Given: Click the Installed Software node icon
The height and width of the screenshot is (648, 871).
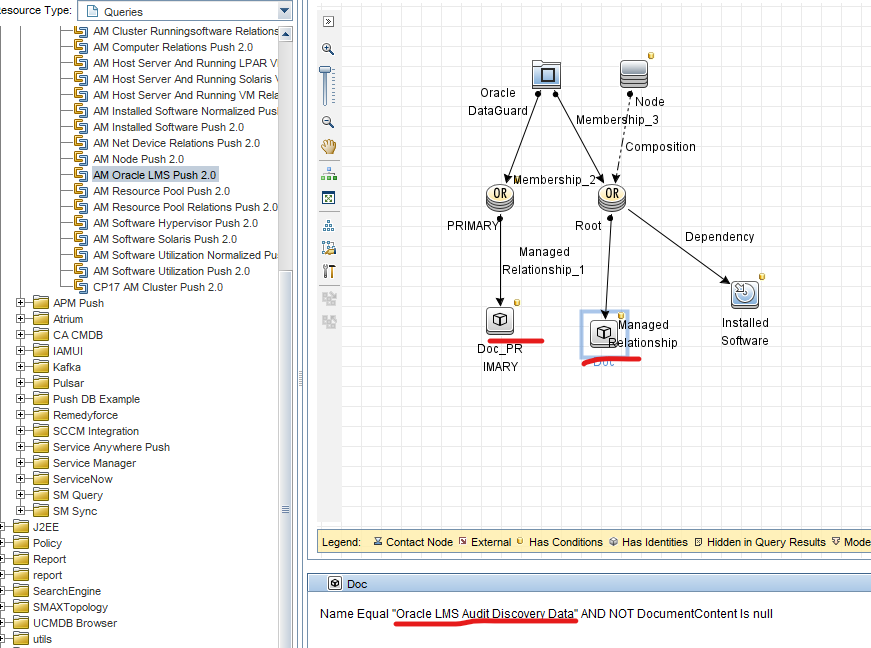Looking at the screenshot, I should [x=743, y=296].
